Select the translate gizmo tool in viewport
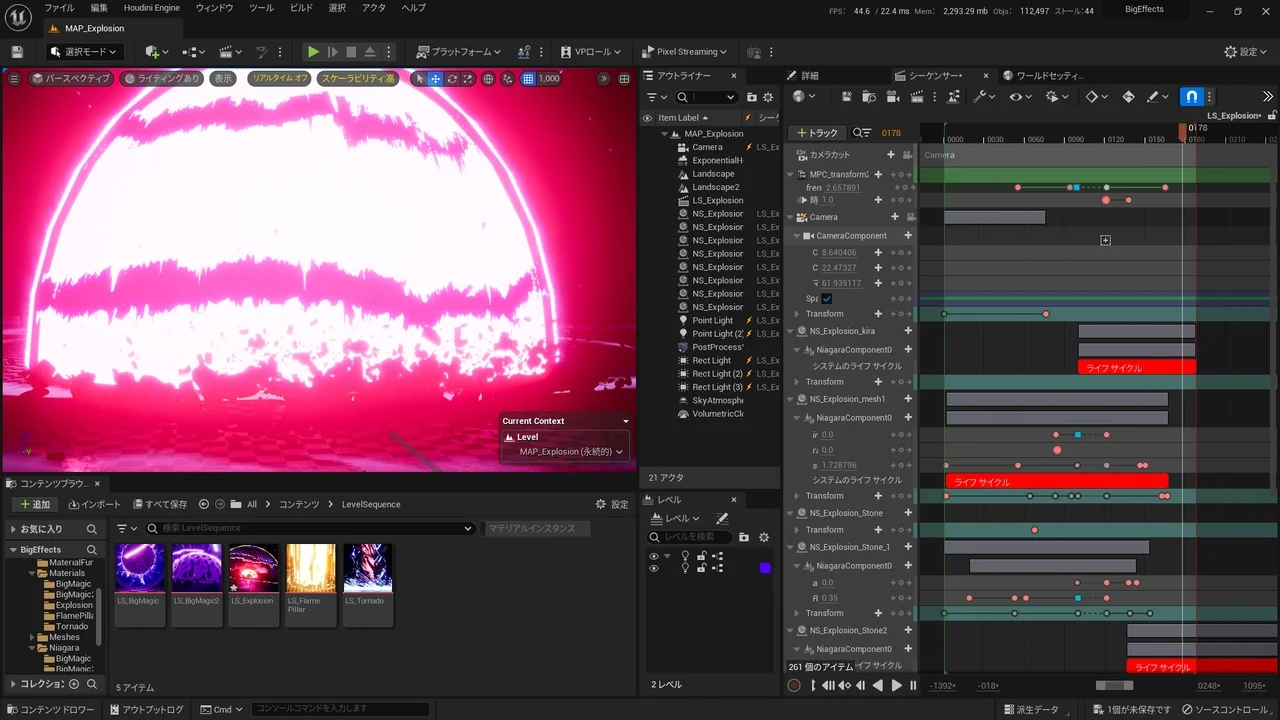The width and height of the screenshot is (1280, 720). coord(436,79)
